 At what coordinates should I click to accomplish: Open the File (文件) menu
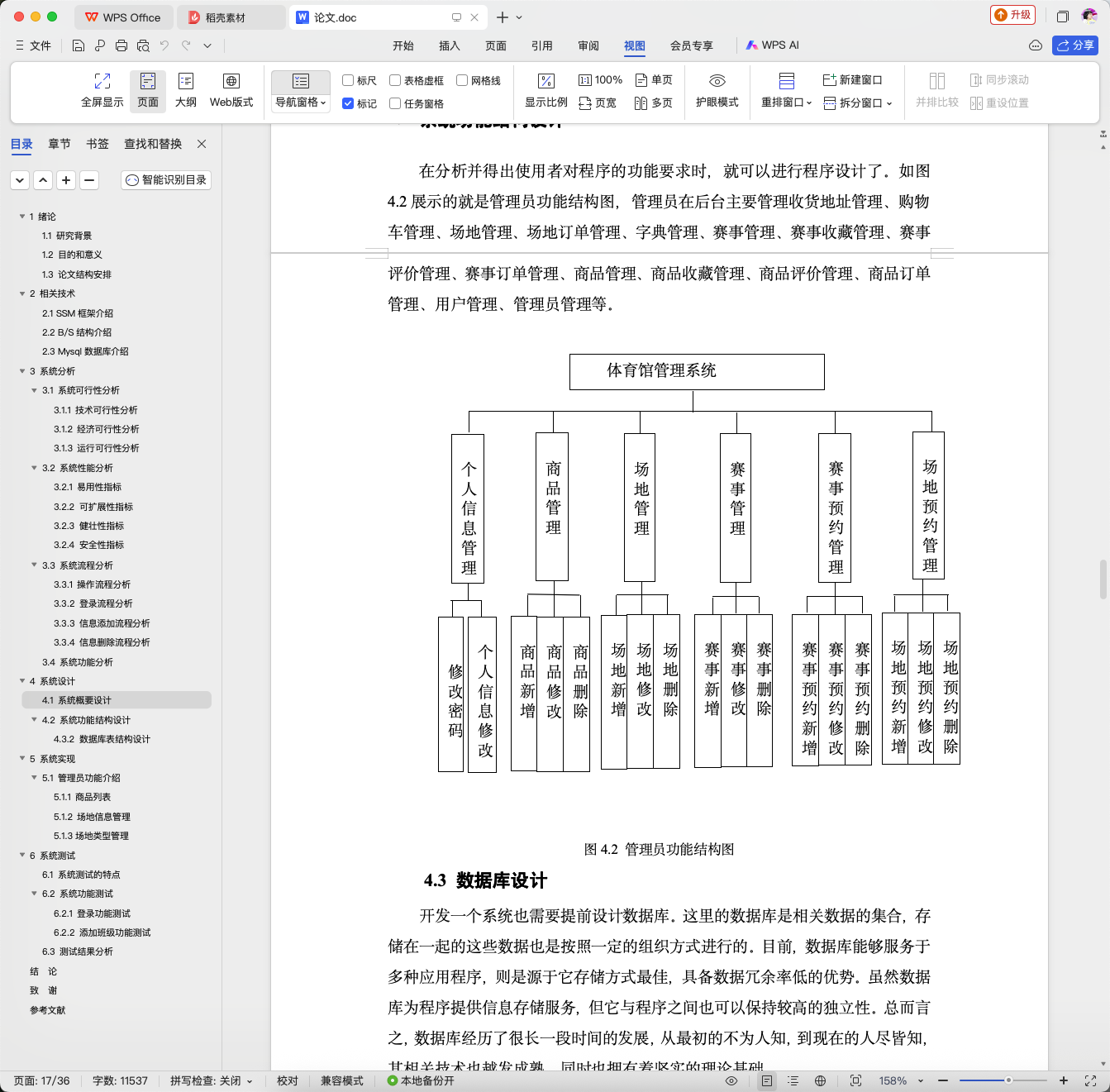click(x=33, y=45)
